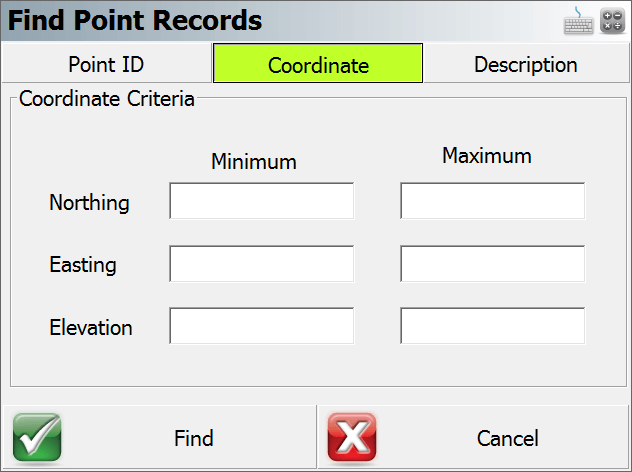
Task: Select the Easting Minimum input box
Action: coord(262,264)
